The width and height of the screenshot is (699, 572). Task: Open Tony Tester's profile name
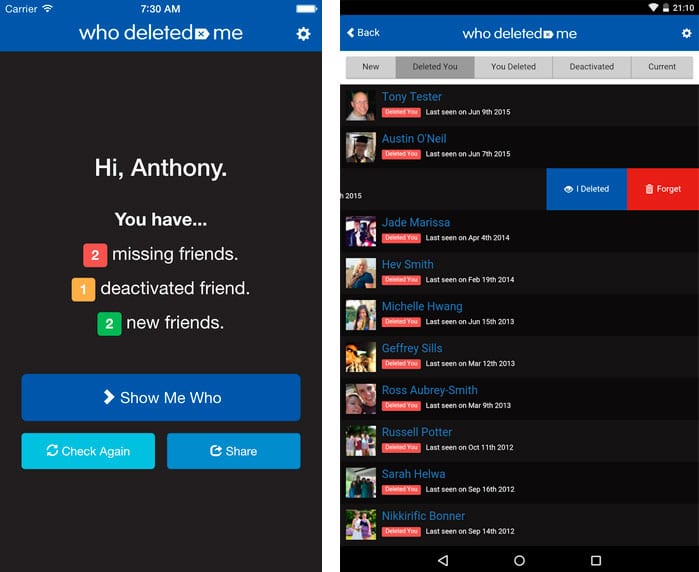[411, 97]
